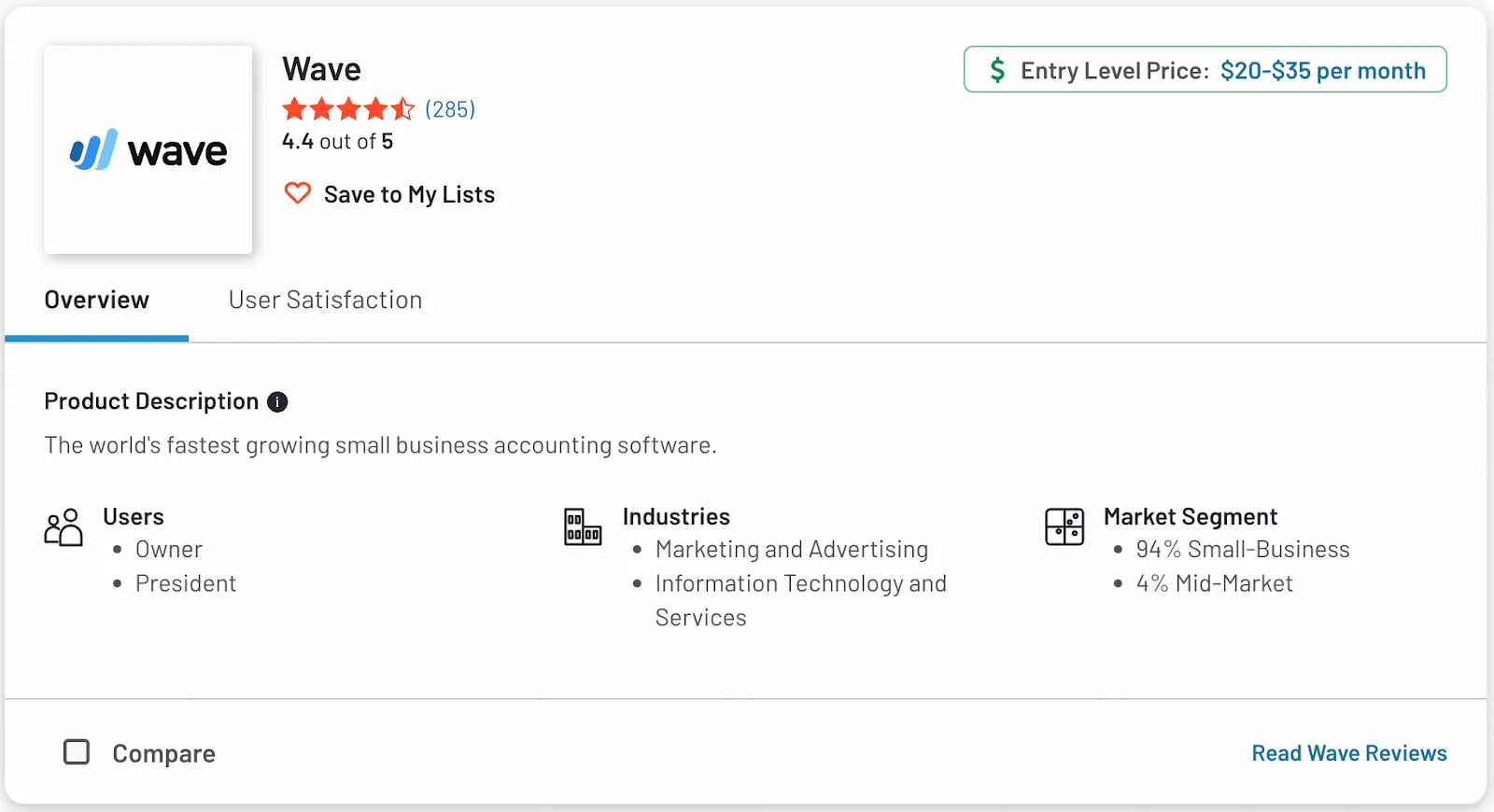Viewport: 1494px width, 812px height.
Task: Open the (285) reviews count link
Action: click(x=450, y=109)
